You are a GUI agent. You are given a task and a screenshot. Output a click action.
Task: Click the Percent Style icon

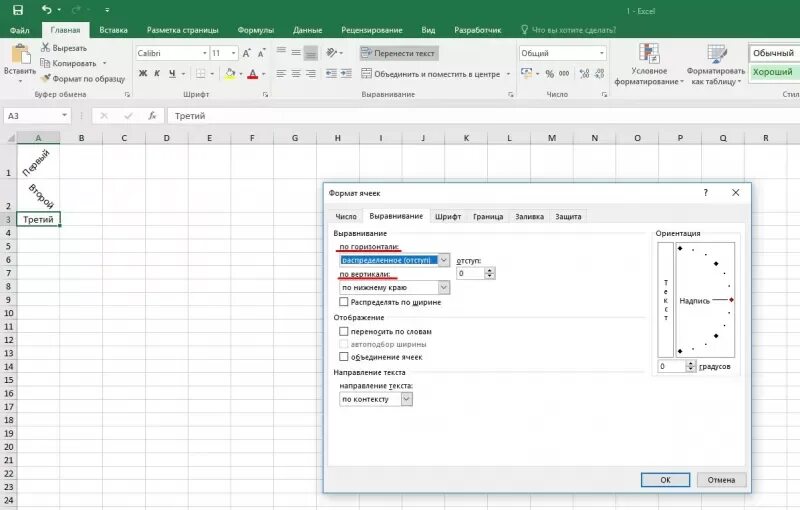click(x=549, y=74)
